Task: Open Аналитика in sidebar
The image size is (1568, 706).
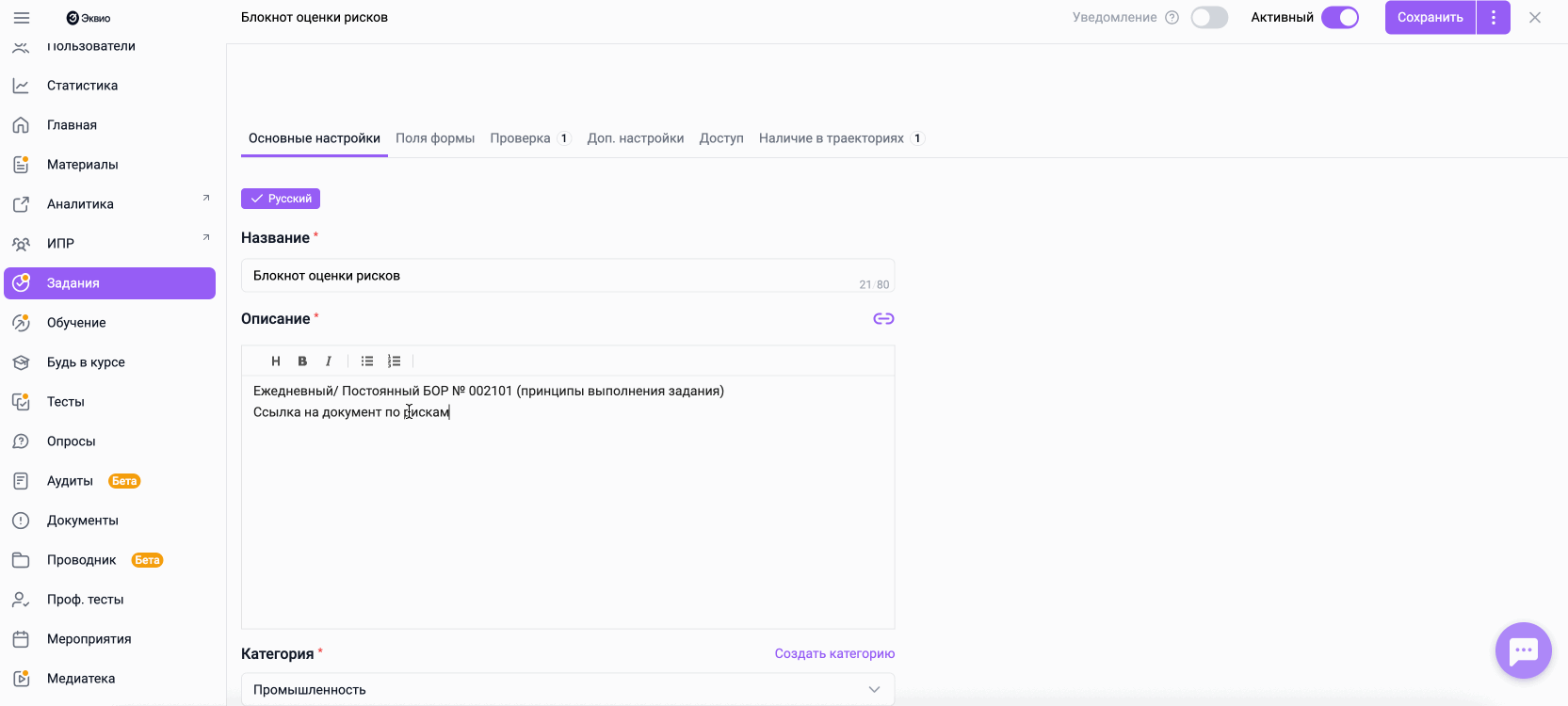Action: click(80, 204)
